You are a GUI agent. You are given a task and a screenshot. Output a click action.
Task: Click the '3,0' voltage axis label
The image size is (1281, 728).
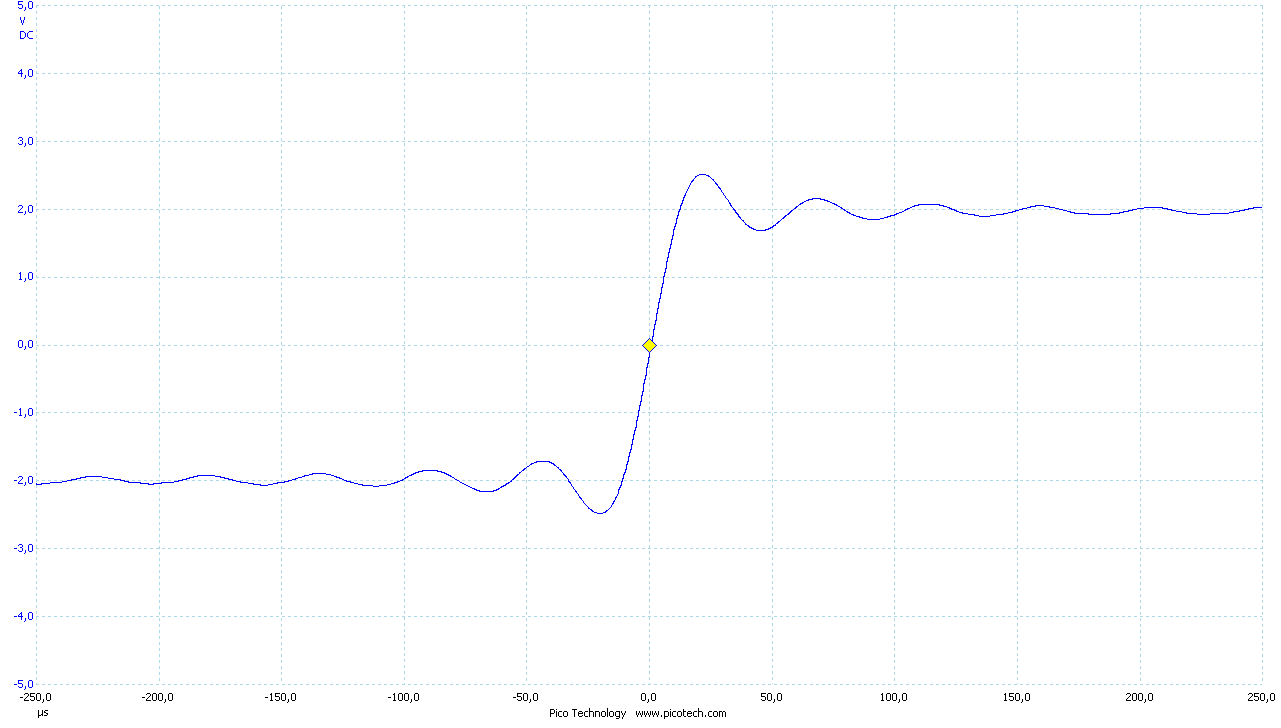[26, 141]
